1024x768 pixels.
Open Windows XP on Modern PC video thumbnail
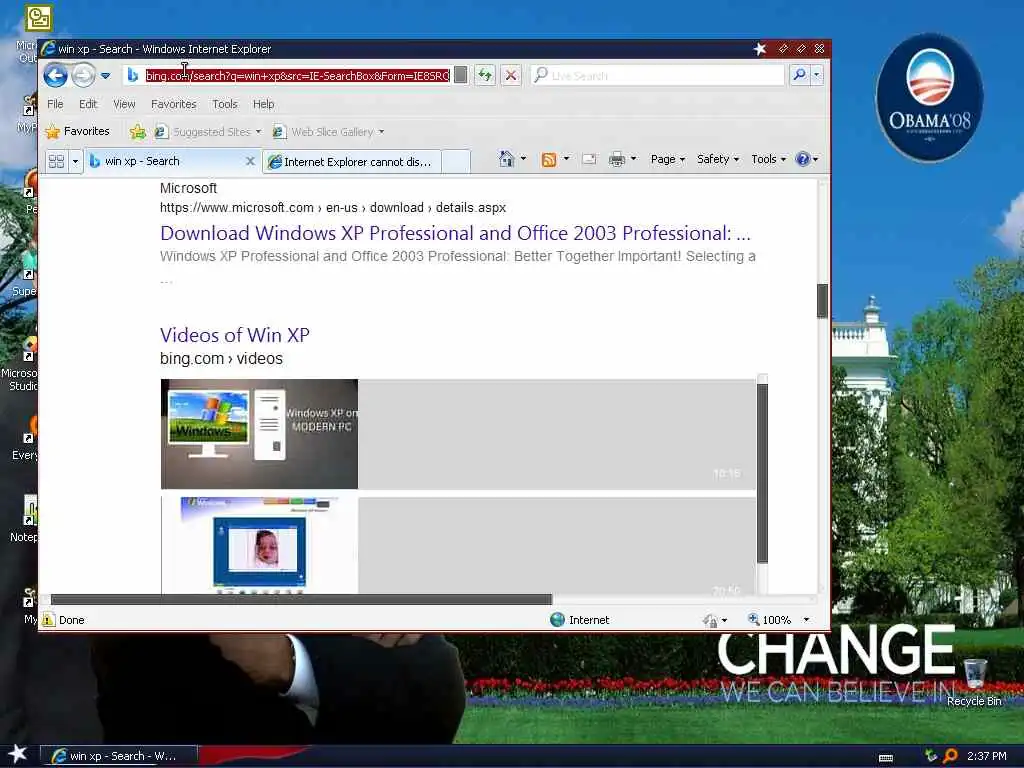(259, 434)
